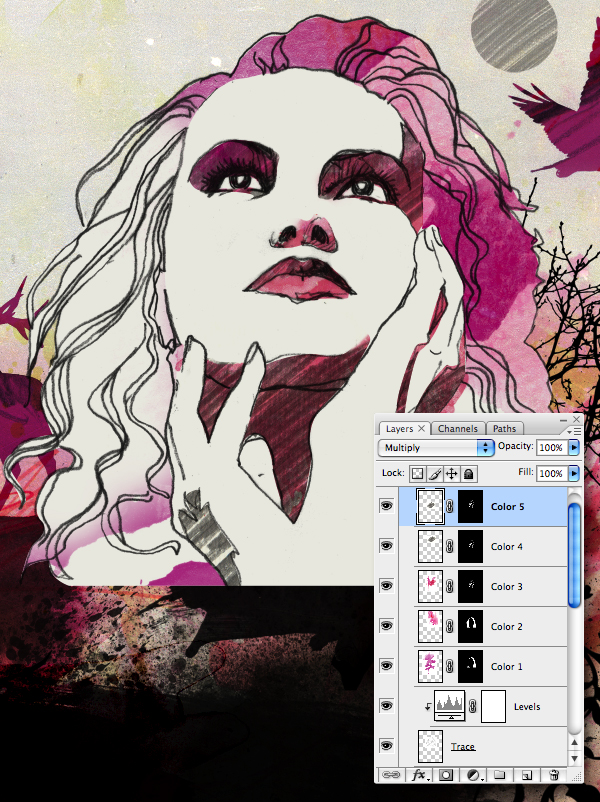Viewport: 600px width, 802px height.
Task: Hide the Color 1 layer
Action: coord(387,665)
